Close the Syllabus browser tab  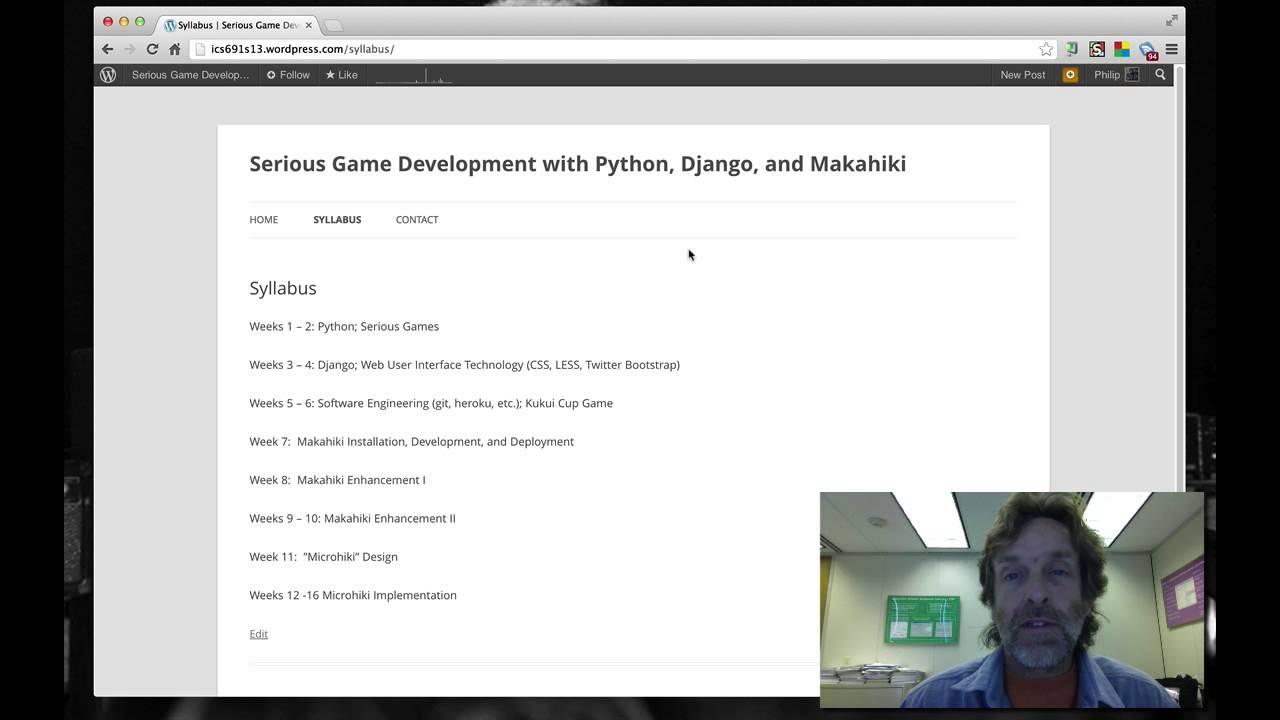309,25
